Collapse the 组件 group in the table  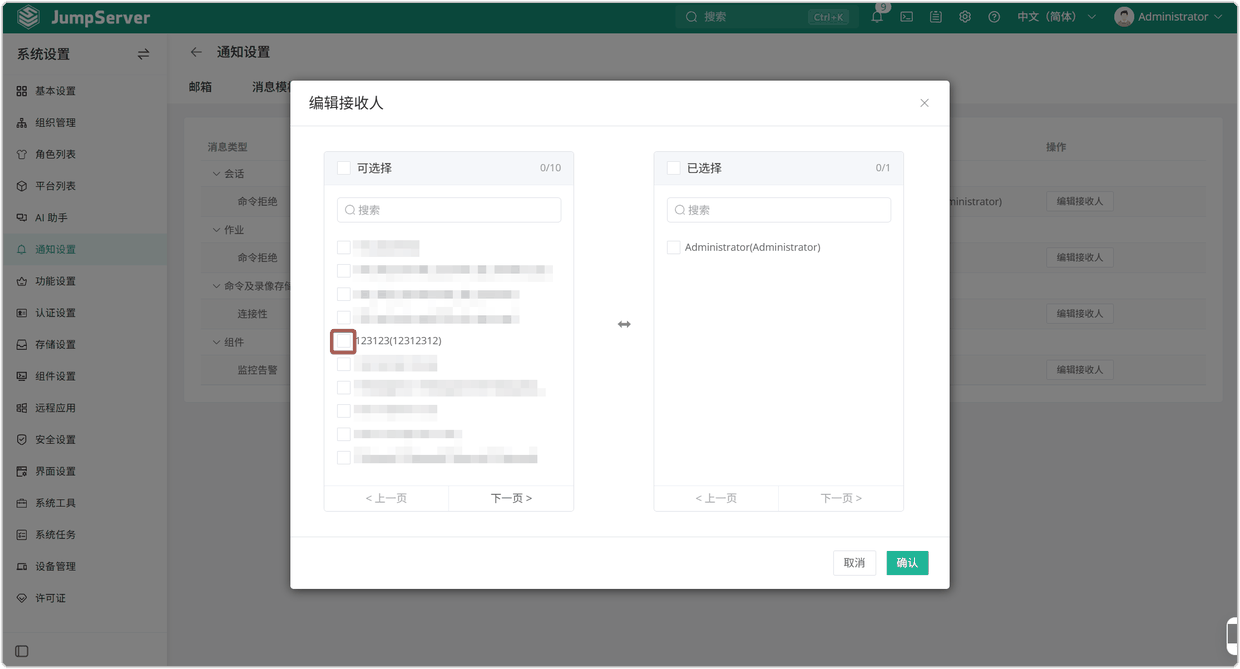point(216,342)
